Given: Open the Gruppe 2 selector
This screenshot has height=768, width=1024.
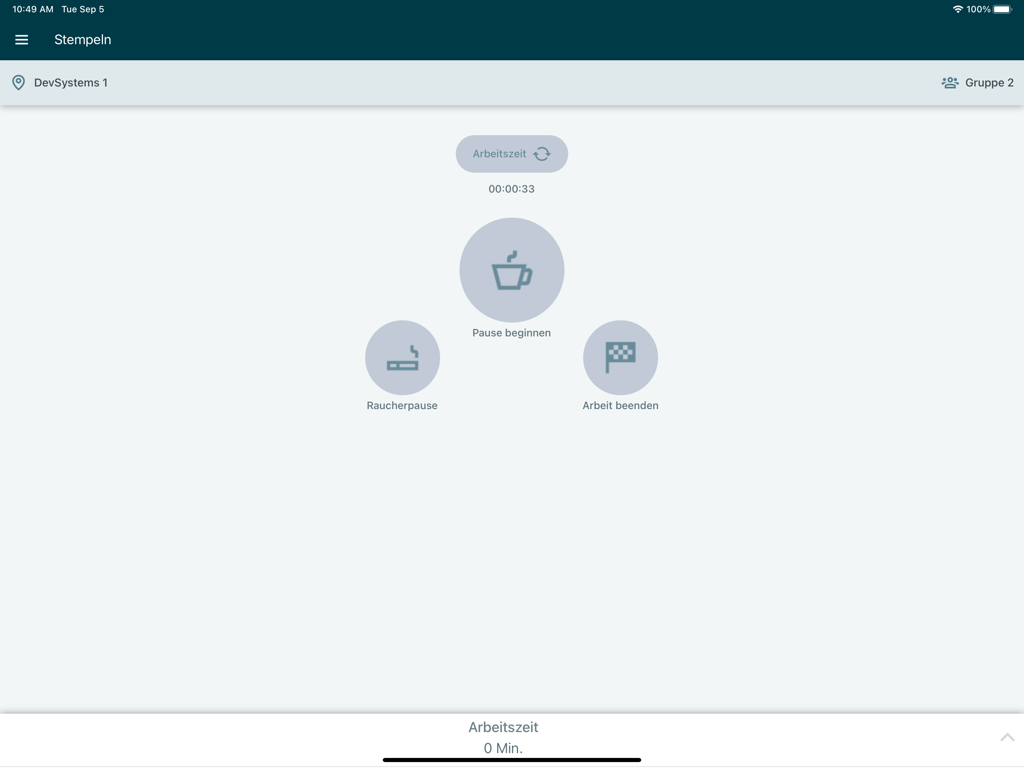Looking at the screenshot, I should click(x=987, y=83).
